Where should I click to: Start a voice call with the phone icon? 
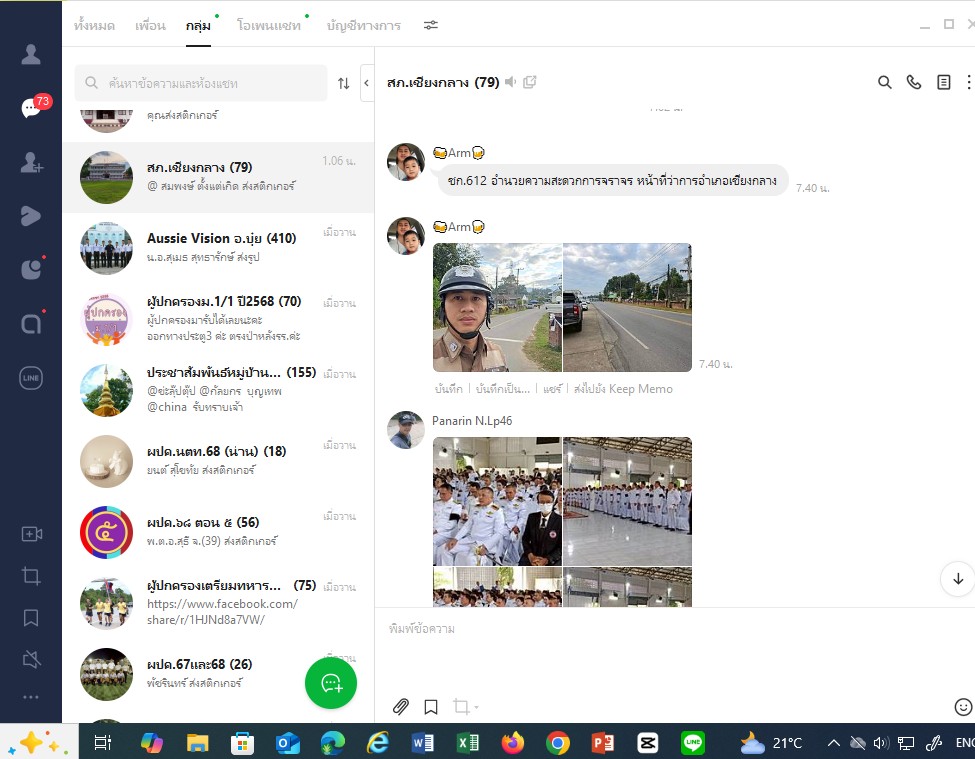pos(913,83)
